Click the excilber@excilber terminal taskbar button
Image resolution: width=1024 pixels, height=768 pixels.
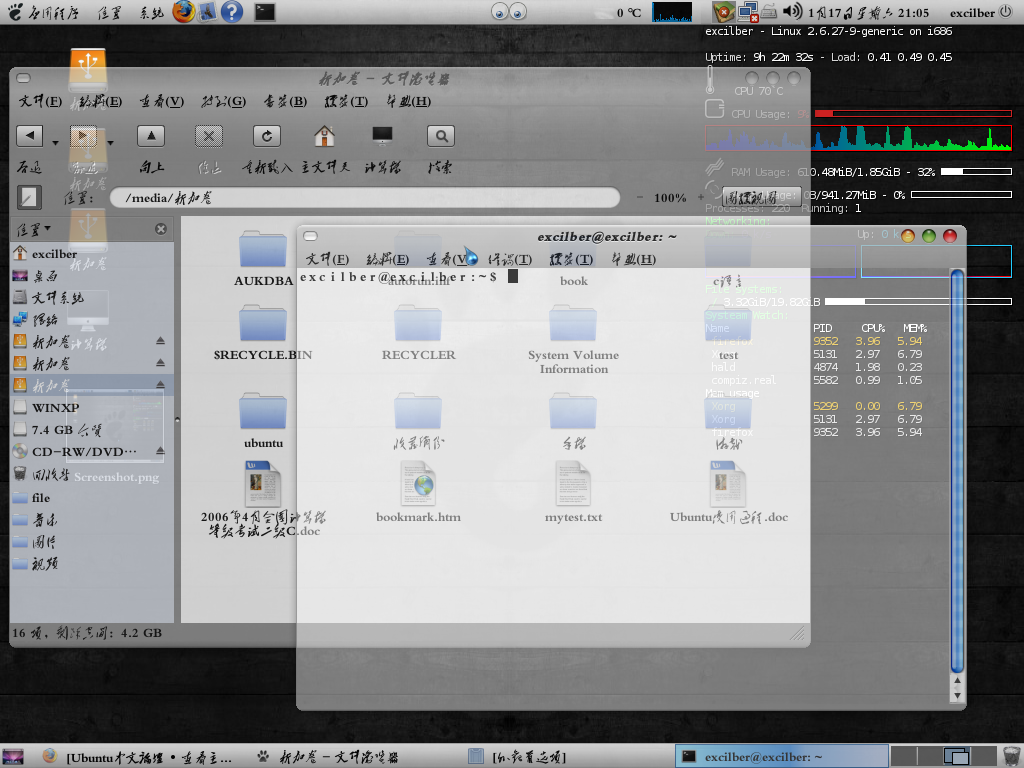[782, 757]
